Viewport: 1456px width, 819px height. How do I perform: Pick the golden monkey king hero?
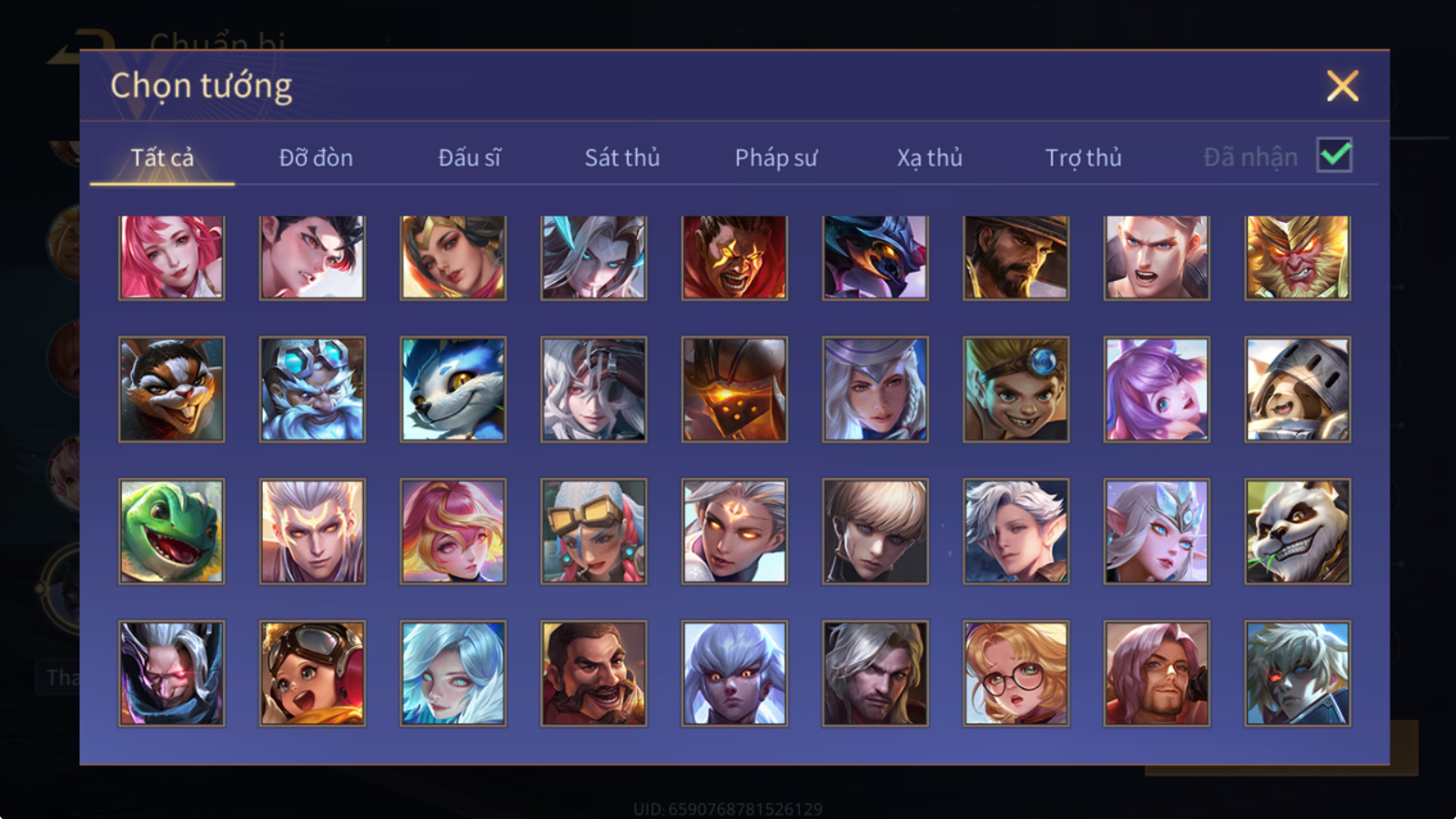(1298, 258)
